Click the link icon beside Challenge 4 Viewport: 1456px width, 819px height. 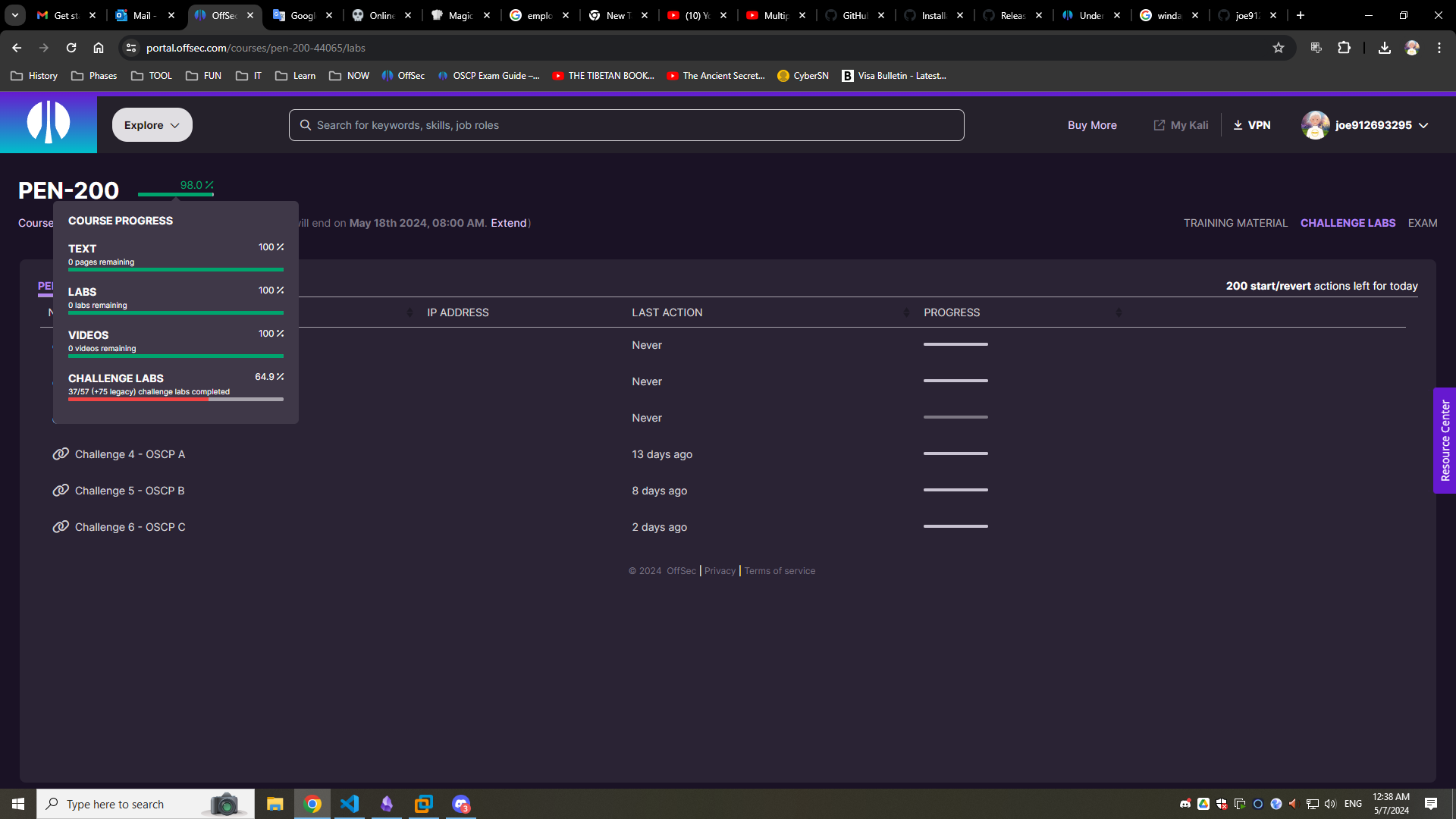tap(61, 454)
